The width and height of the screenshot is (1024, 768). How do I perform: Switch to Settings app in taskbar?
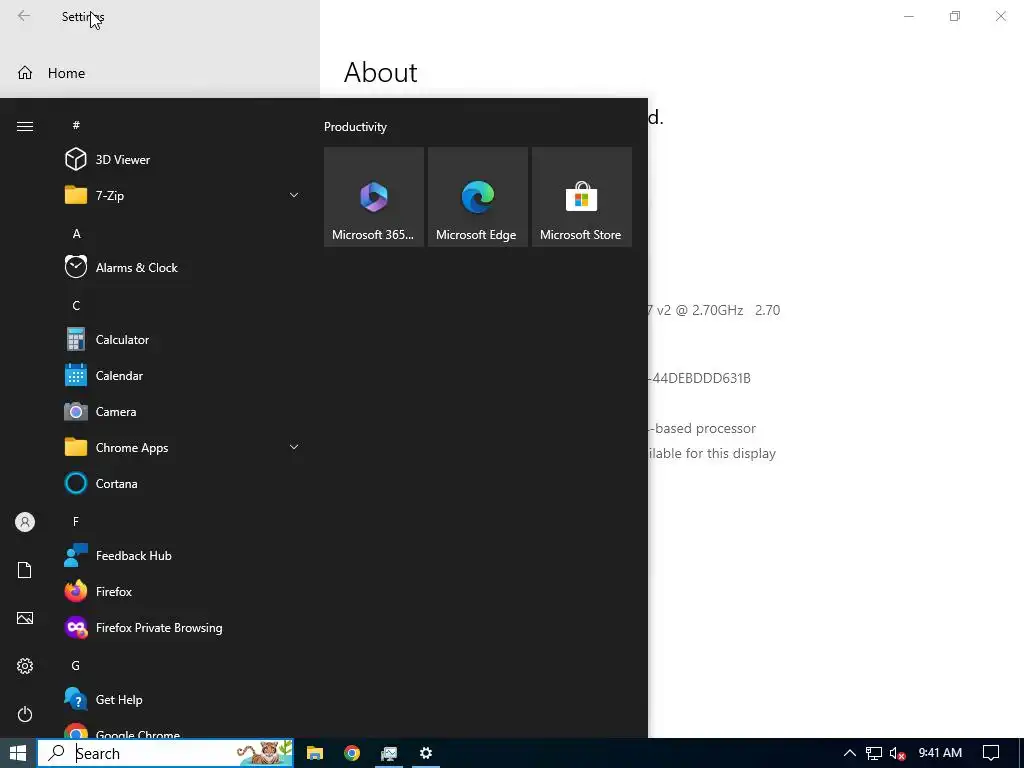(426, 753)
